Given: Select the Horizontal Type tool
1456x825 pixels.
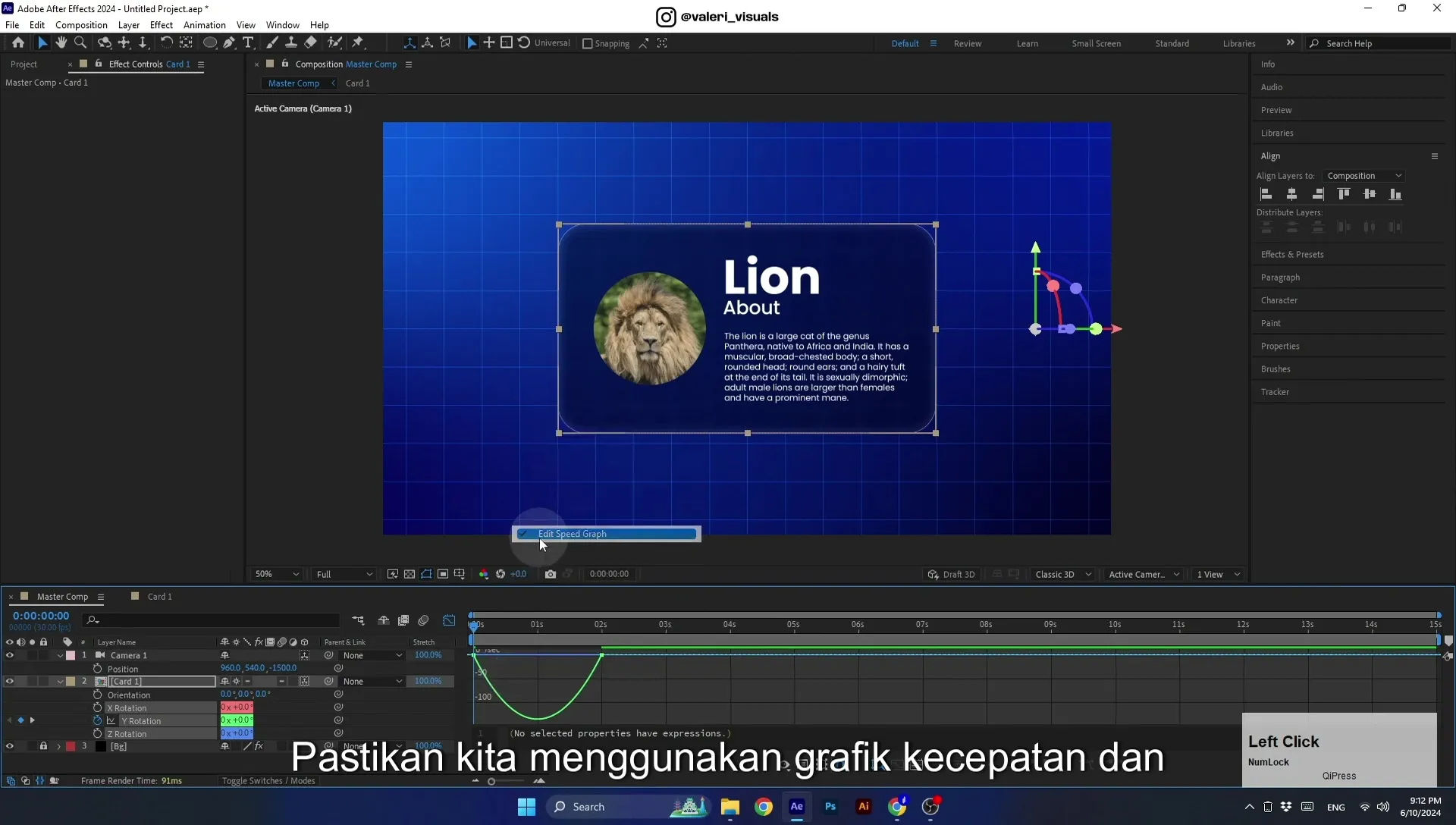Looking at the screenshot, I should click(x=248, y=43).
